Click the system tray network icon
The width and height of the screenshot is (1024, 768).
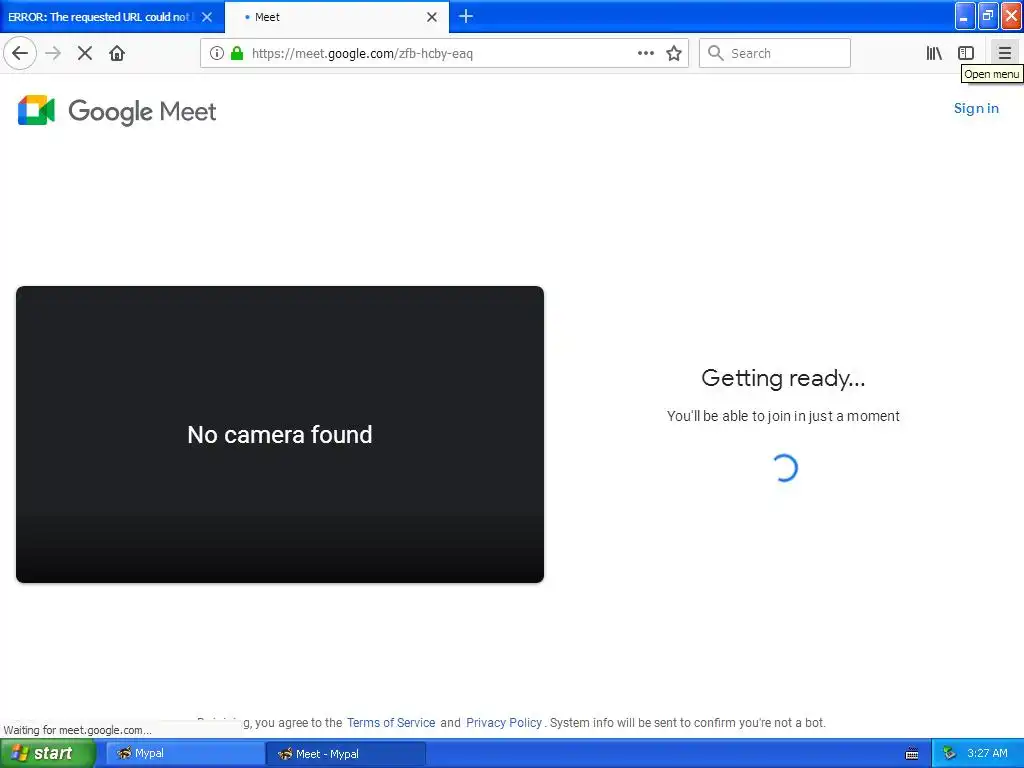click(x=949, y=754)
